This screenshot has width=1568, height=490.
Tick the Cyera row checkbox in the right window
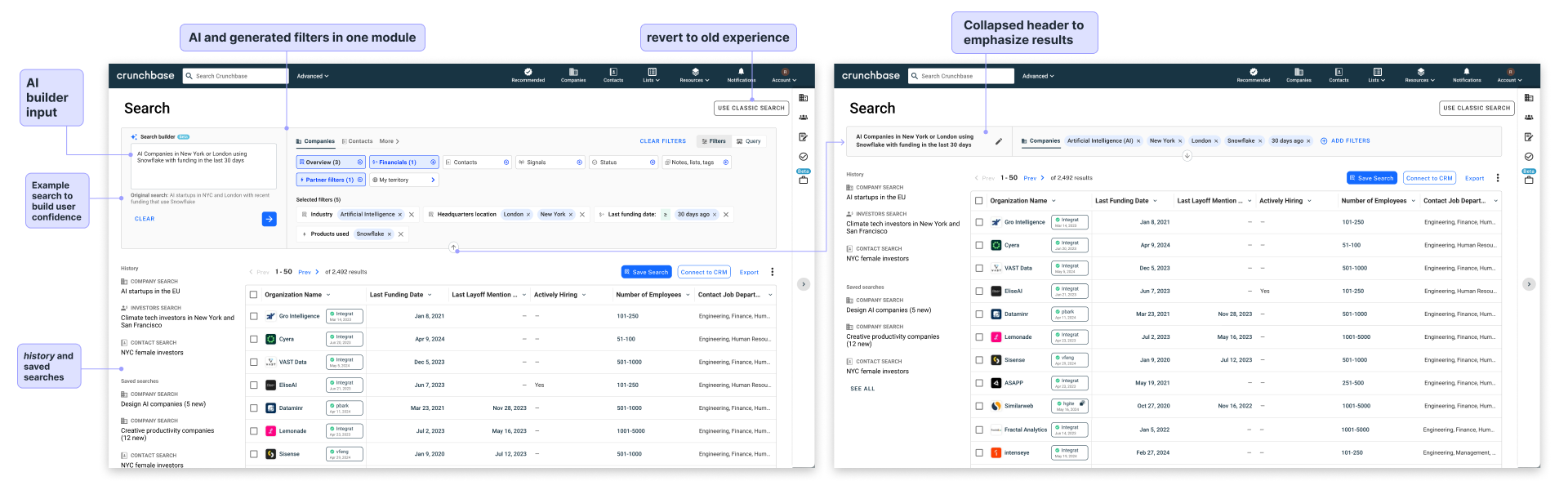[x=979, y=245]
